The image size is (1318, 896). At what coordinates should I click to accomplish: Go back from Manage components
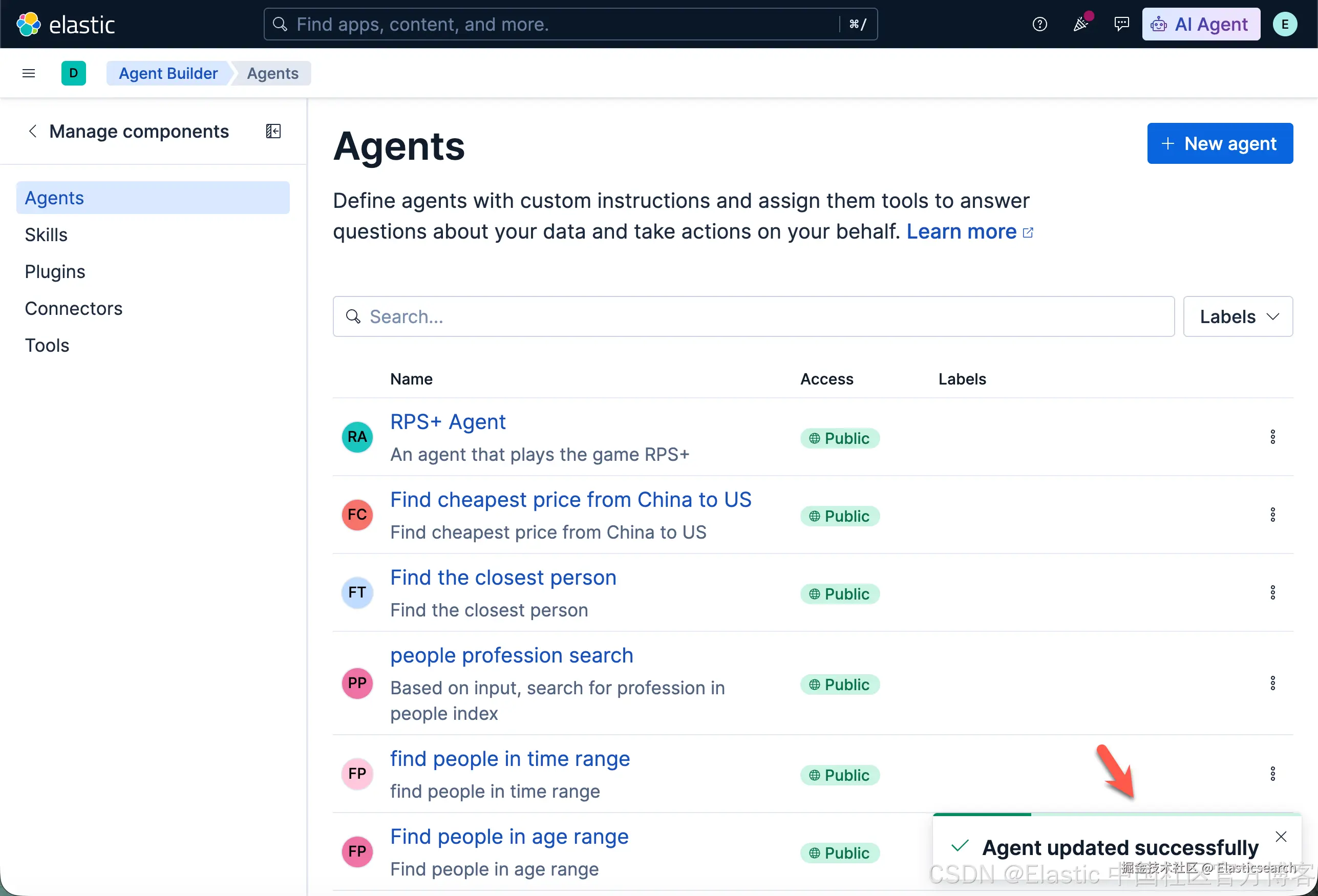point(33,132)
